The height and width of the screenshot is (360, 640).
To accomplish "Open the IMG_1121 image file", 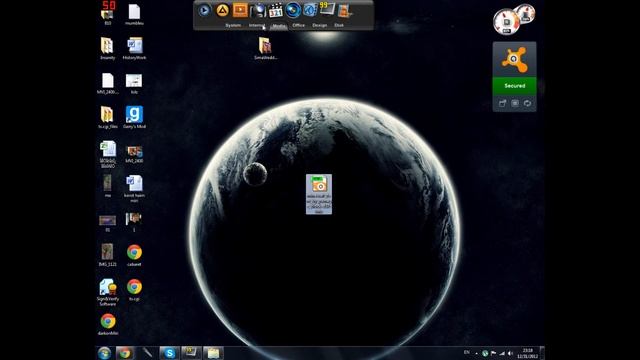I will (x=107, y=256).
